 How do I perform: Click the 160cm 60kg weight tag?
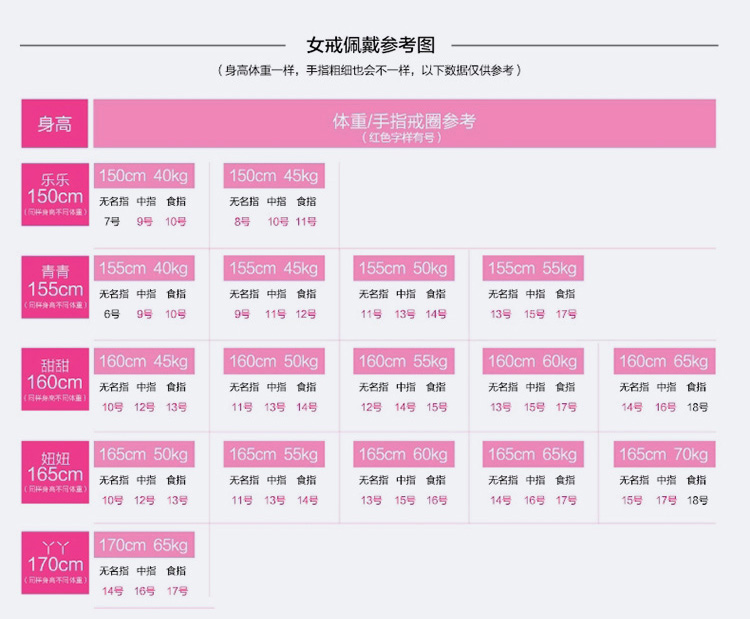coord(532,361)
